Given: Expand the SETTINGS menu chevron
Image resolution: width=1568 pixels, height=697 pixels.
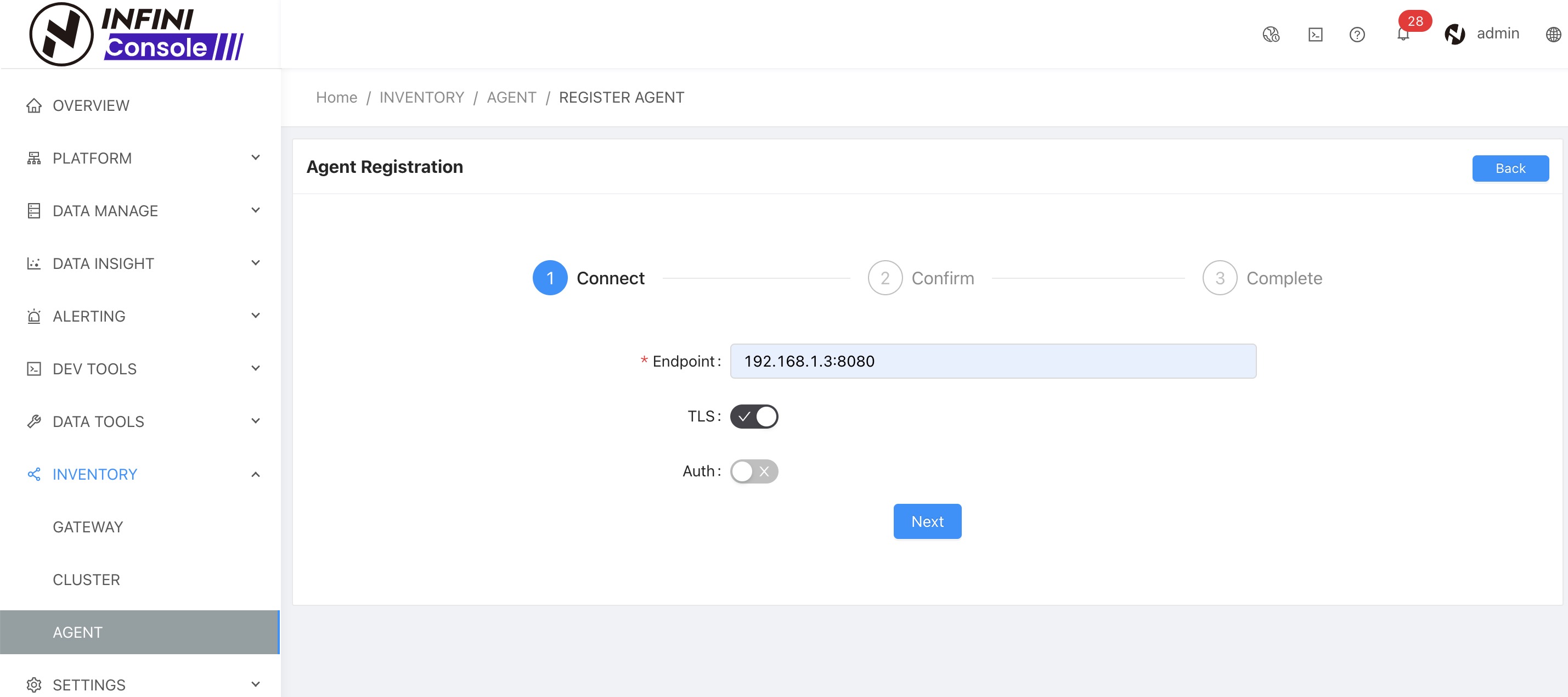Looking at the screenshot, I should tap(256, 684).
